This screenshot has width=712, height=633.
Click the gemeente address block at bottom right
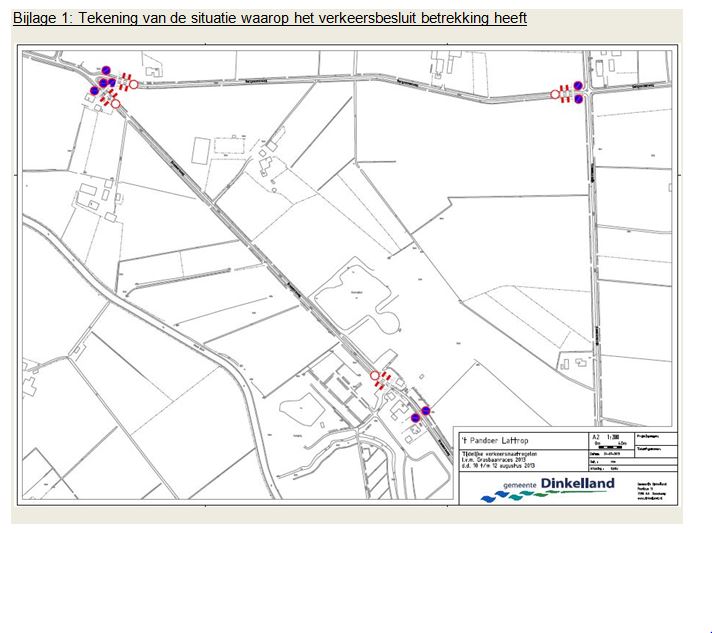[656, 489]
